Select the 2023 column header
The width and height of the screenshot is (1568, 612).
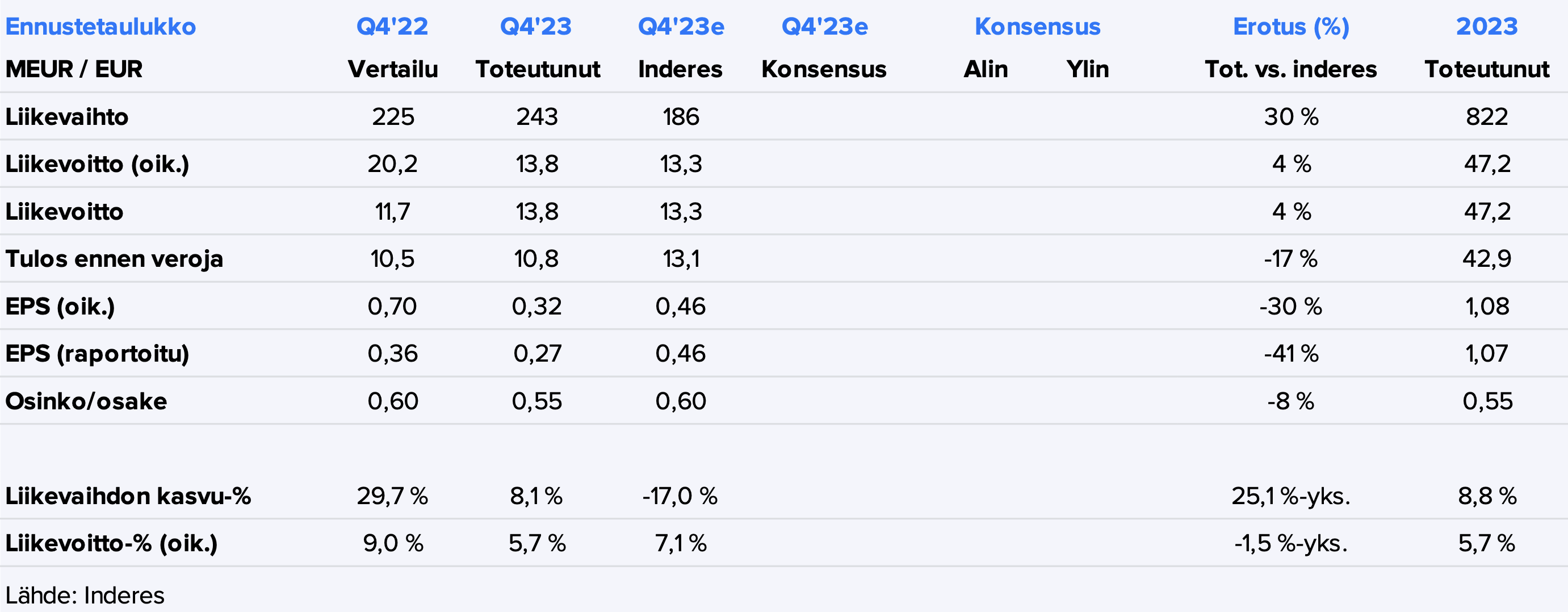(x=1486, y=27)
